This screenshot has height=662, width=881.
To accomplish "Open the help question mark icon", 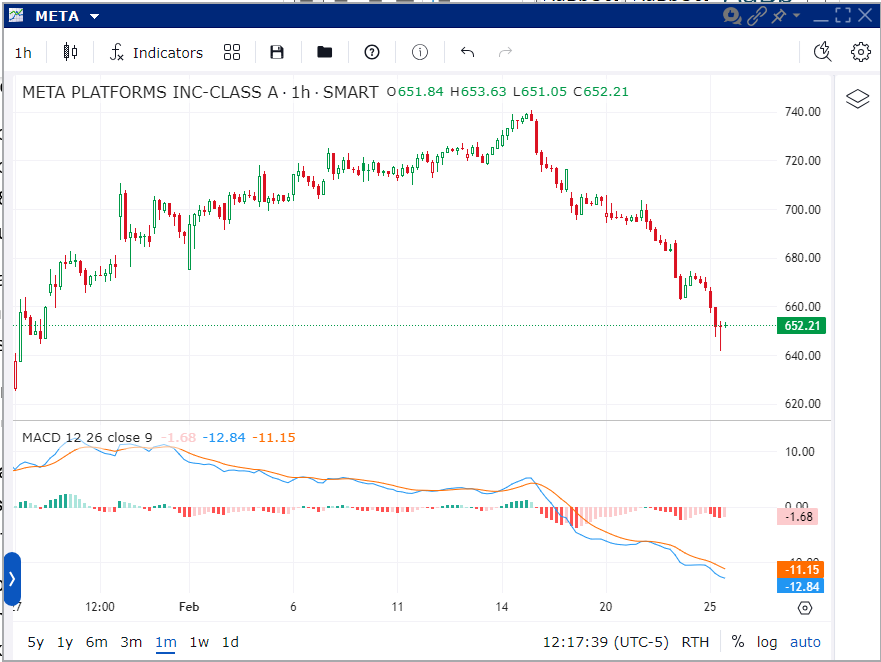I will click(x=372, y=52).
